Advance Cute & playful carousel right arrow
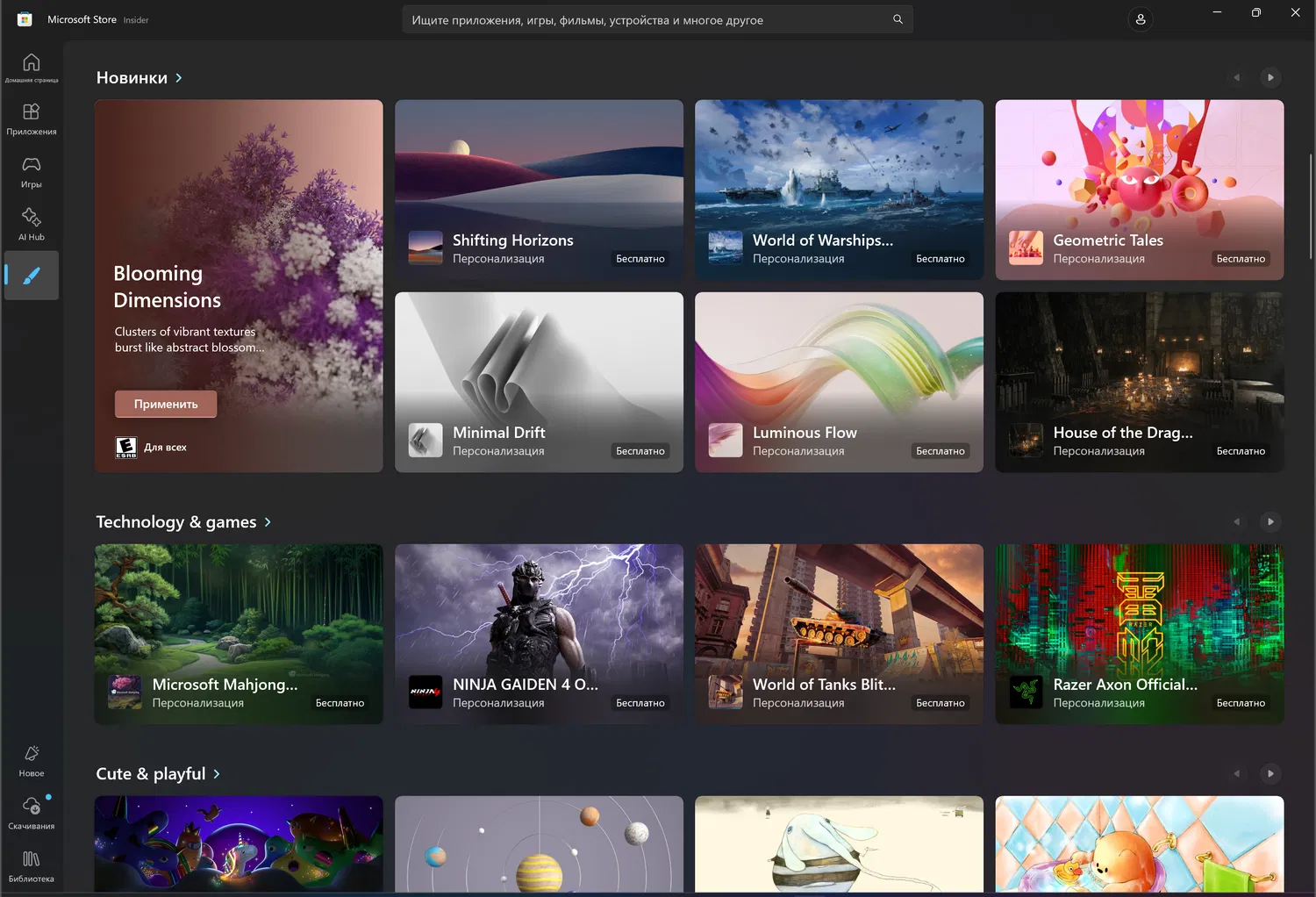The width and height of the screenshot is (1316, 897). click(1270, 774)
